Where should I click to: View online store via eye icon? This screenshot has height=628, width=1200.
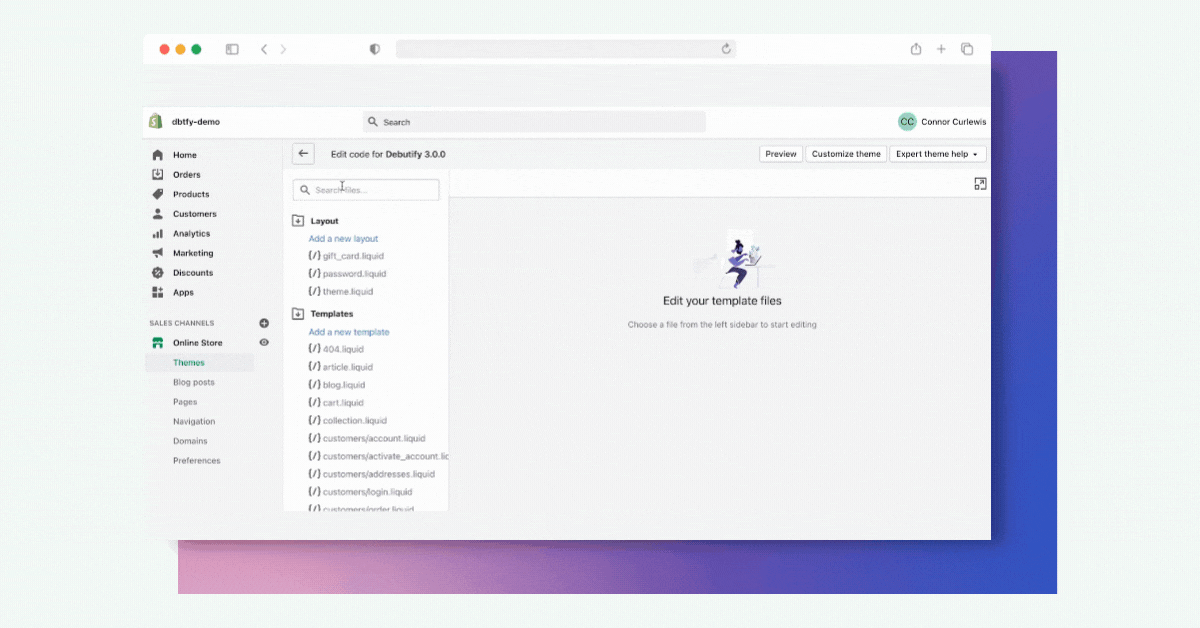(x=264, y=342)
